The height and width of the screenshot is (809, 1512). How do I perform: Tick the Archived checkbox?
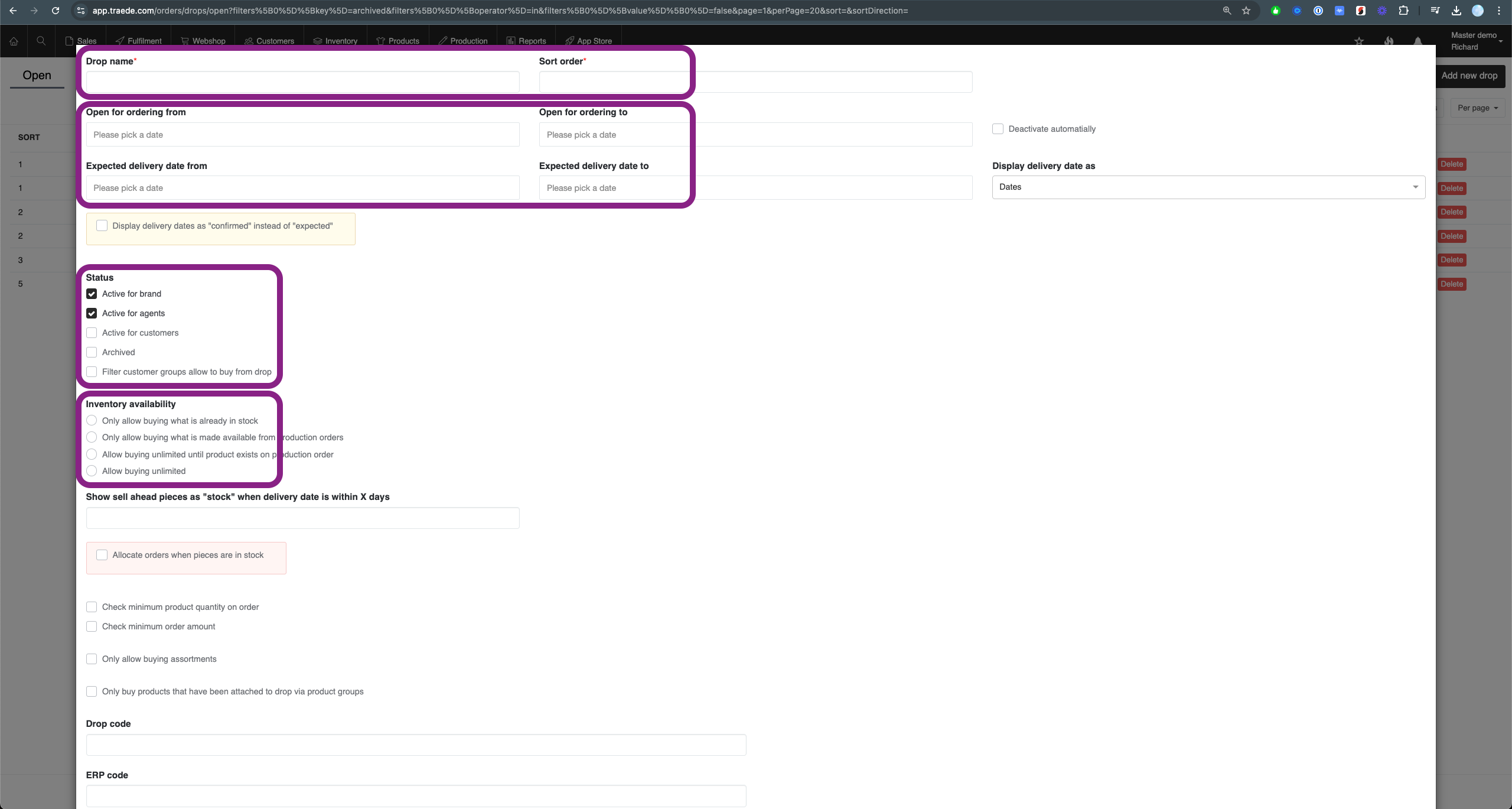coord(92,352)
